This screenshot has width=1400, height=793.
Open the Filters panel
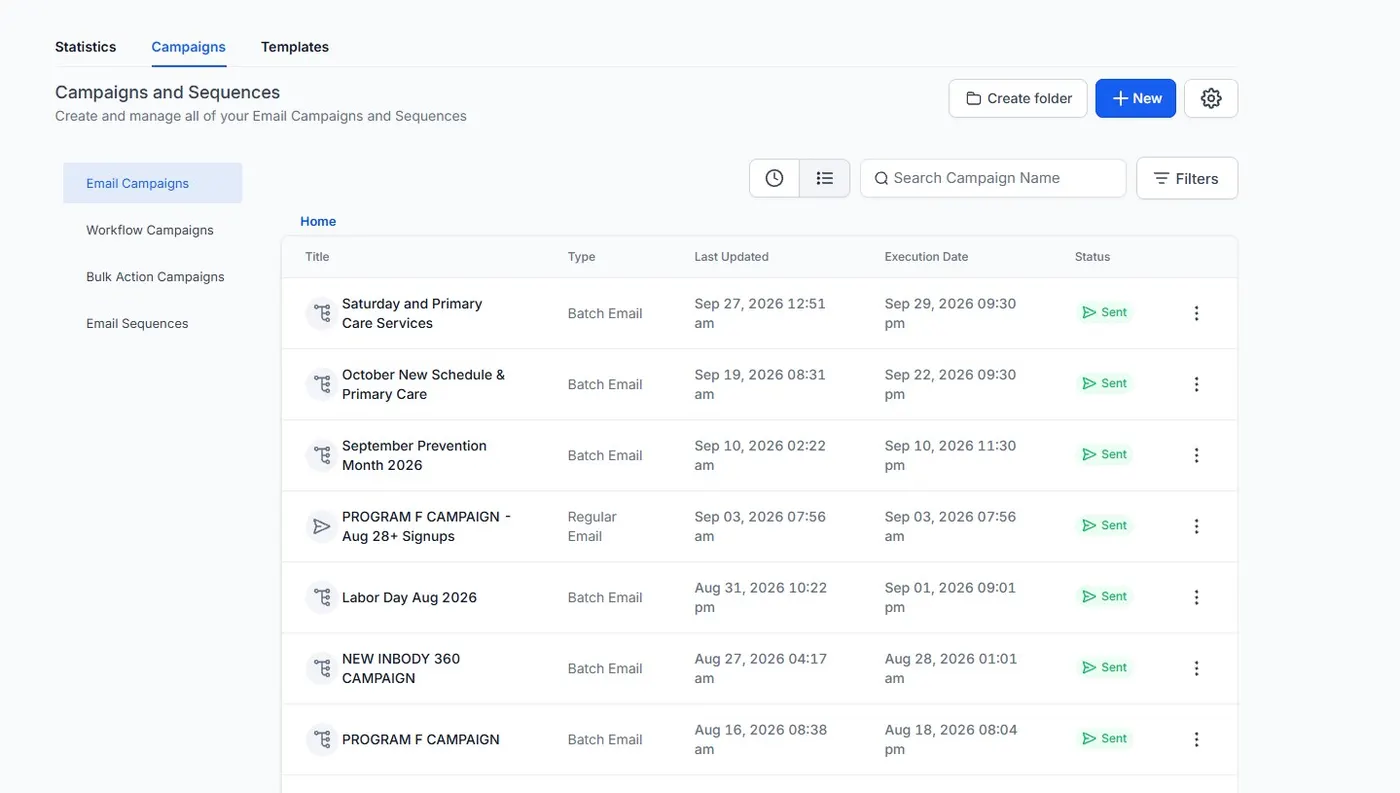point(1187,178)
